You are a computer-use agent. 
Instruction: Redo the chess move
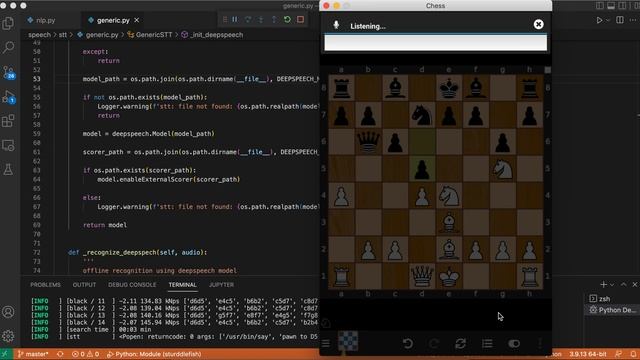coord(434,343)
